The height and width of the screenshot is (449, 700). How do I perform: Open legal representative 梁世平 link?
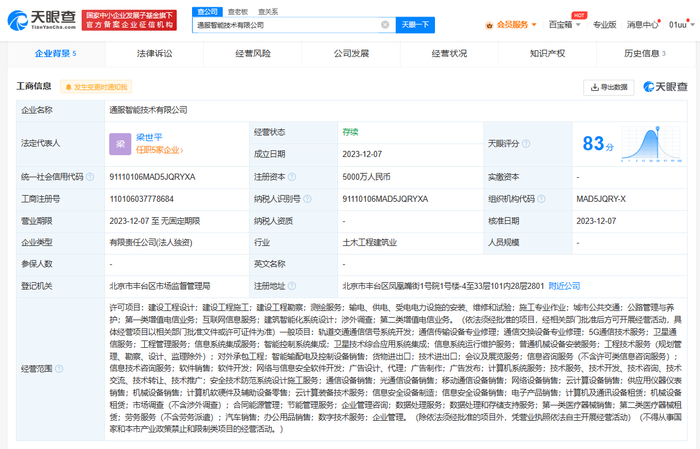149,137
